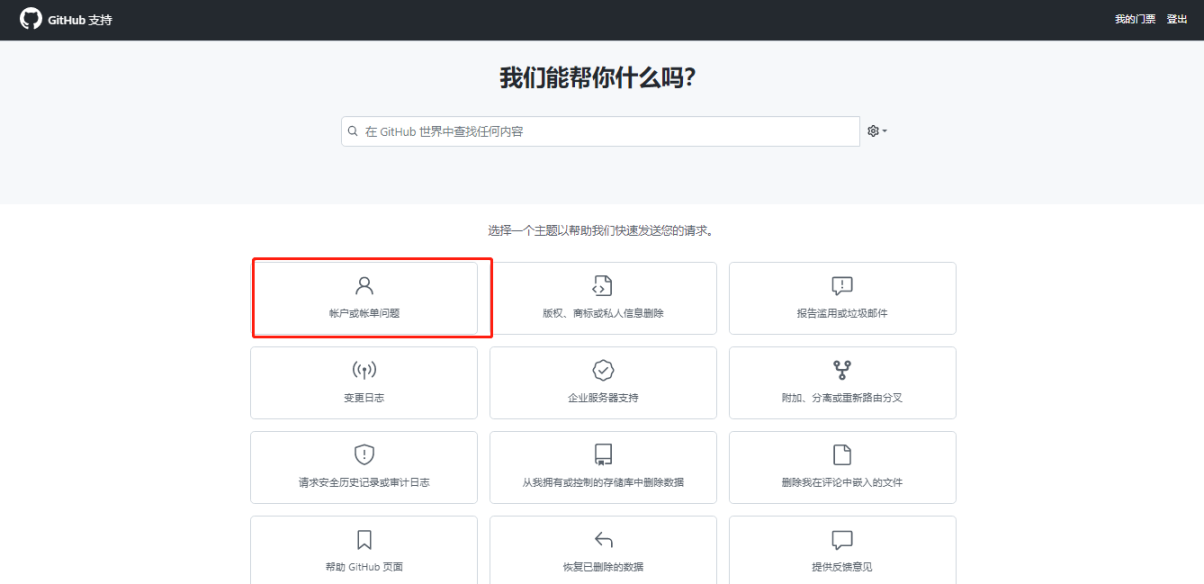The image size is (1204, 584).
Task: Click the alert speech-bubble icon on 报告滥用或垃圾邮件
Action: (841, 286)
